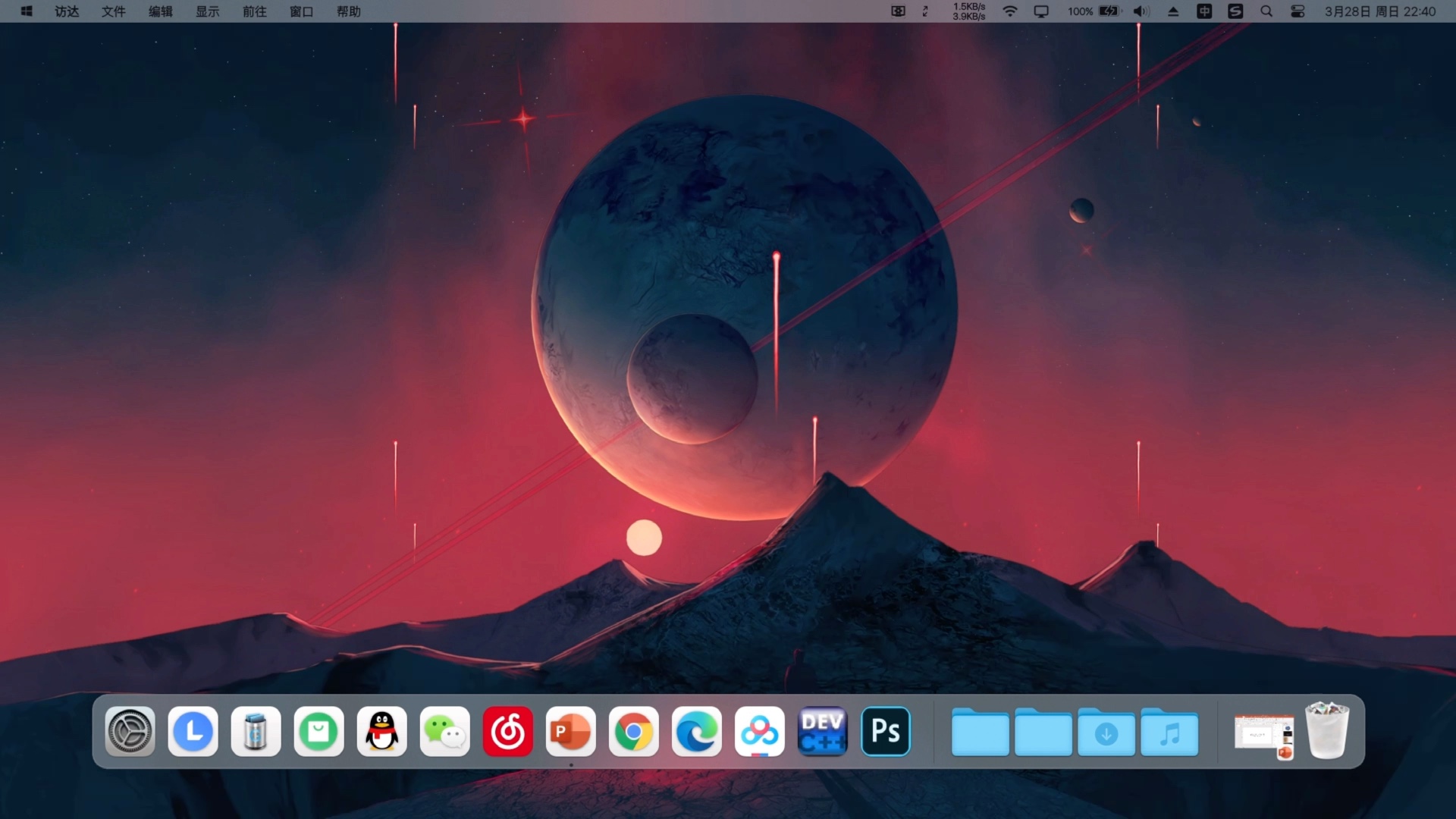This screenshot has width=1456, height=819.
Task: Launch QQ penguin icon
Action: coord(381,731)
